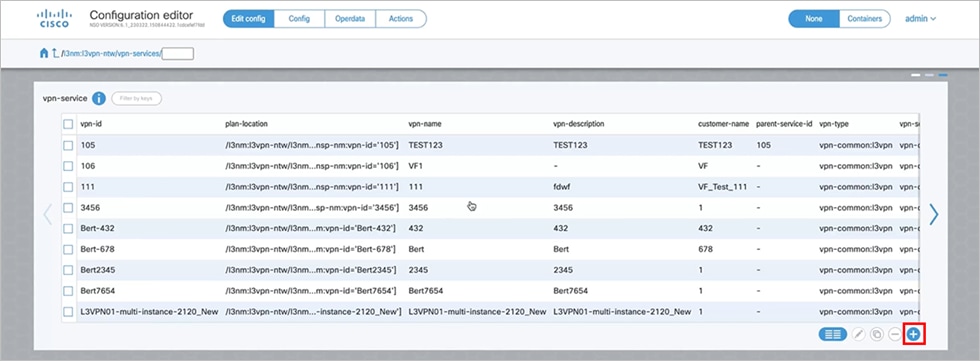980x361 pixels.
Task: Select the None view option
Action: (814, 19)
